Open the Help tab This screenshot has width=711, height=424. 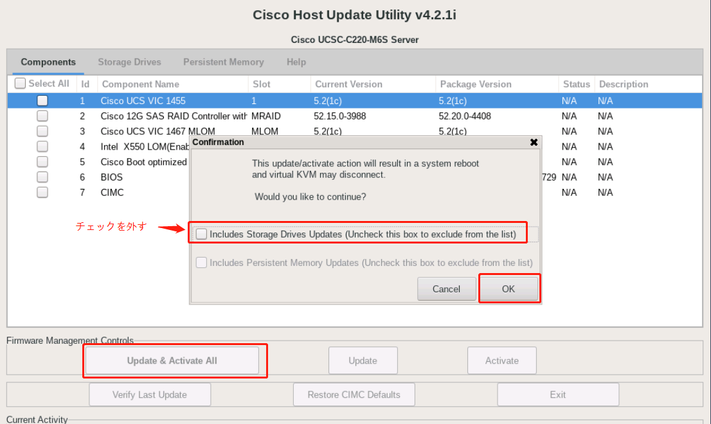(296, 62)
